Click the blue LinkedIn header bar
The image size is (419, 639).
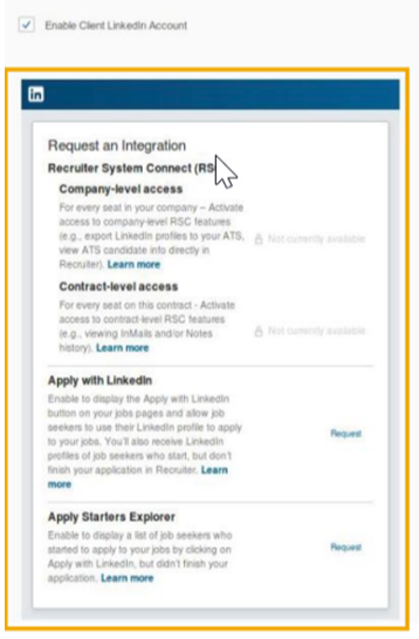pyautogui.click(x=210, y=94)
